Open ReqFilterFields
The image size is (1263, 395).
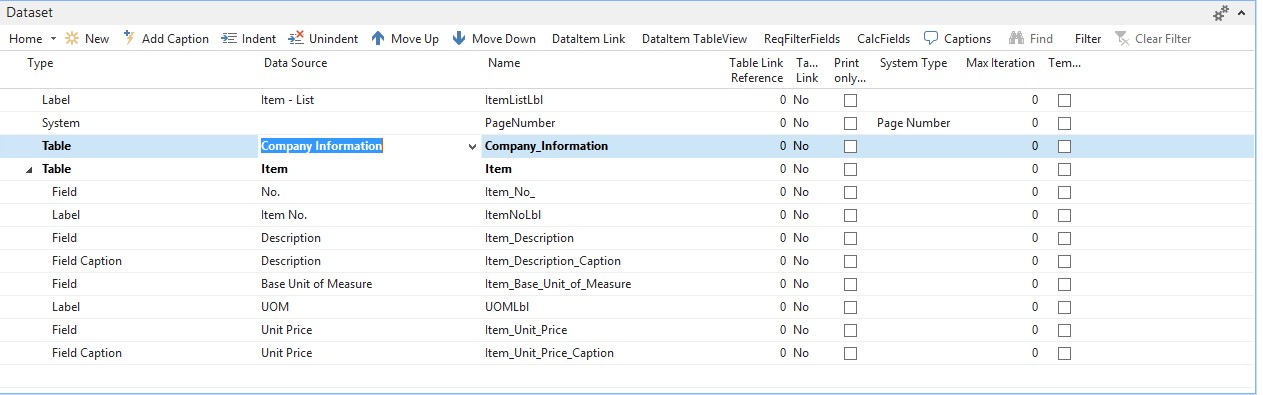[802, 38]
